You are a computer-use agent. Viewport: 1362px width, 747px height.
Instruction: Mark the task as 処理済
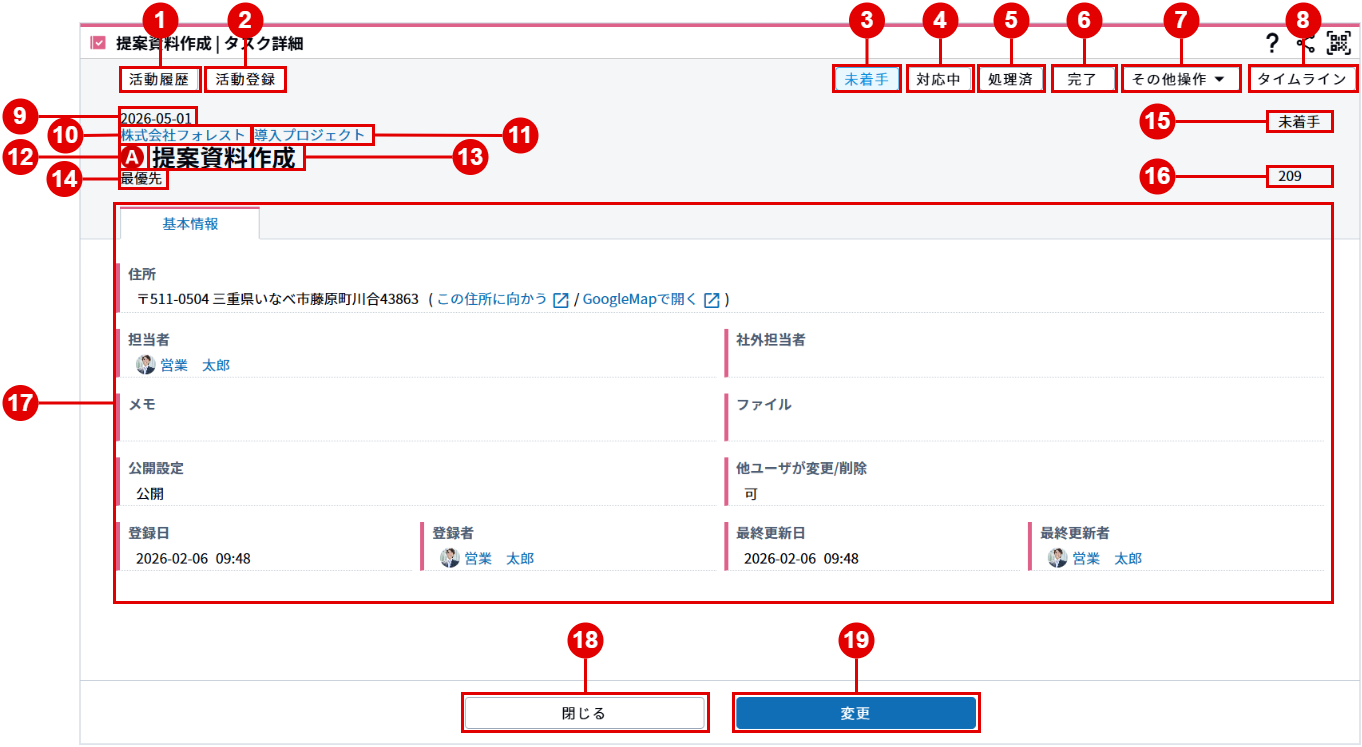1010,79
